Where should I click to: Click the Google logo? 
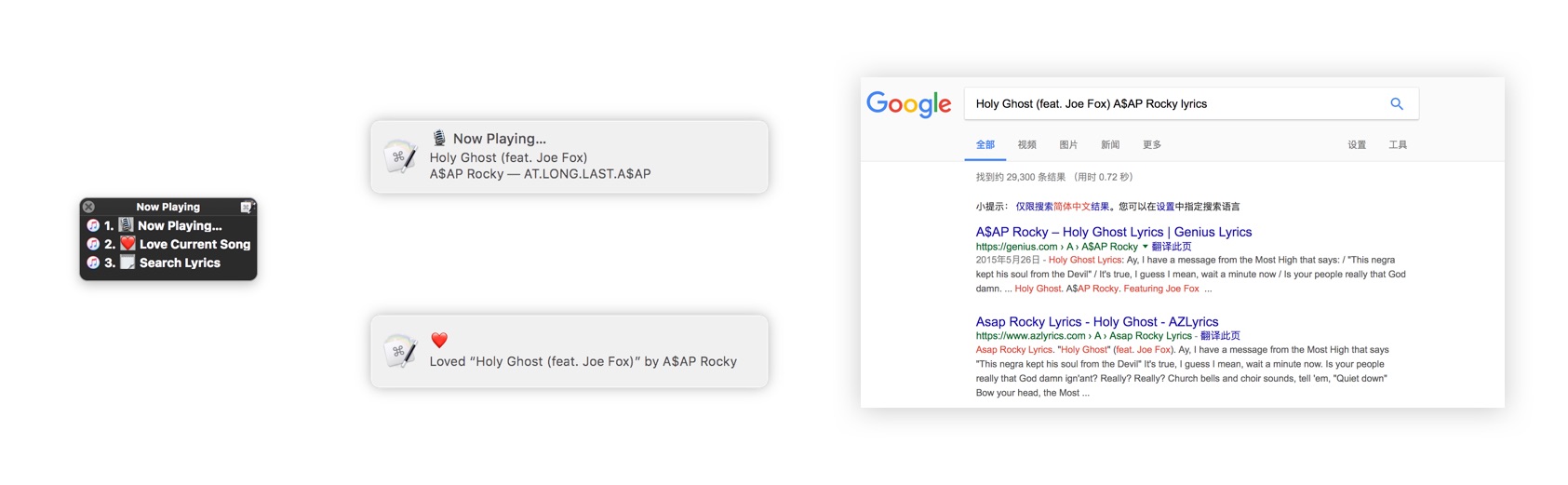(908, 104)
